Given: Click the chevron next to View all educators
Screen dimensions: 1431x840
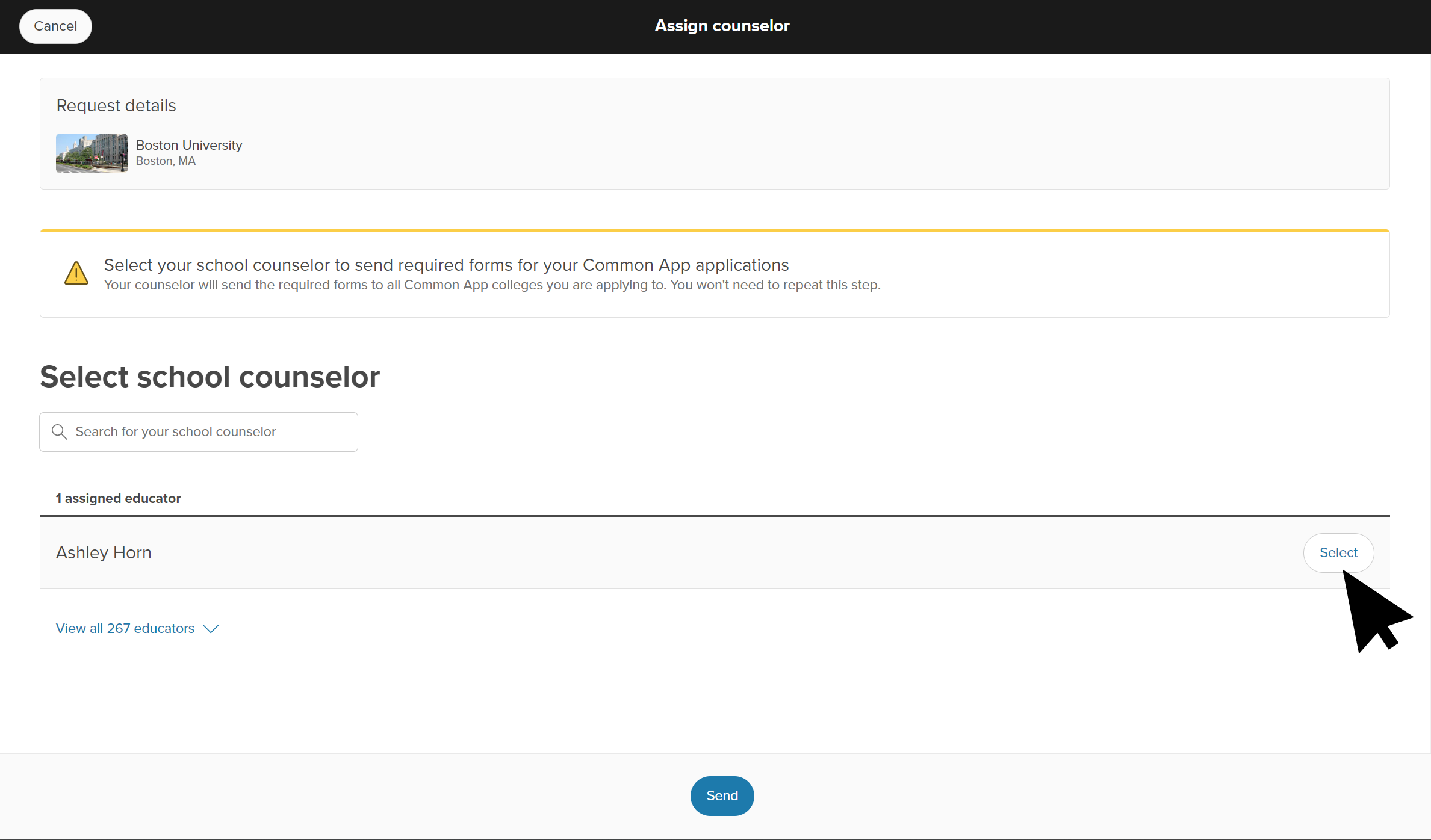Looking at the screenshot, I should 210,629.
